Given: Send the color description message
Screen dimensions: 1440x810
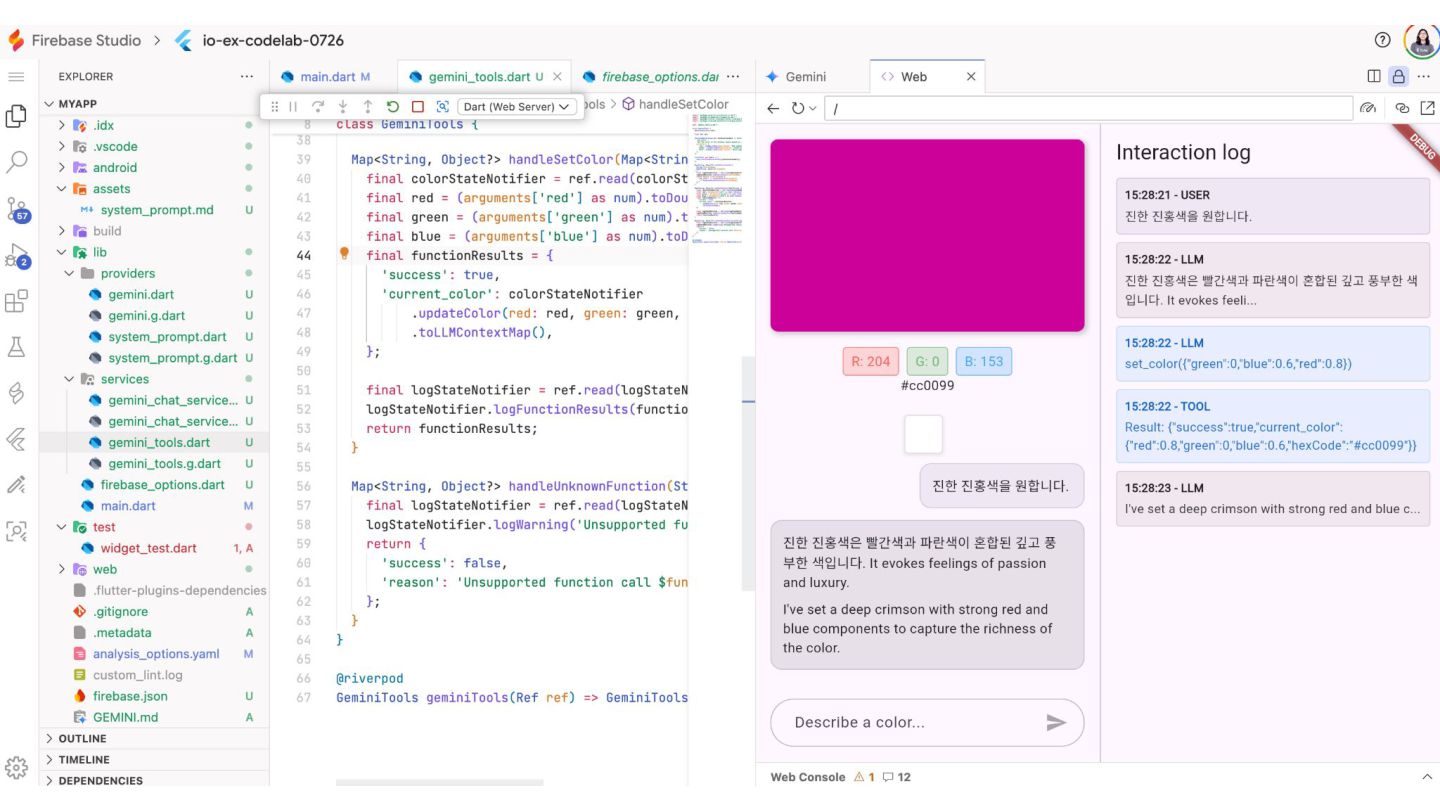Looking at the screenshot, I should (1056, 722).
